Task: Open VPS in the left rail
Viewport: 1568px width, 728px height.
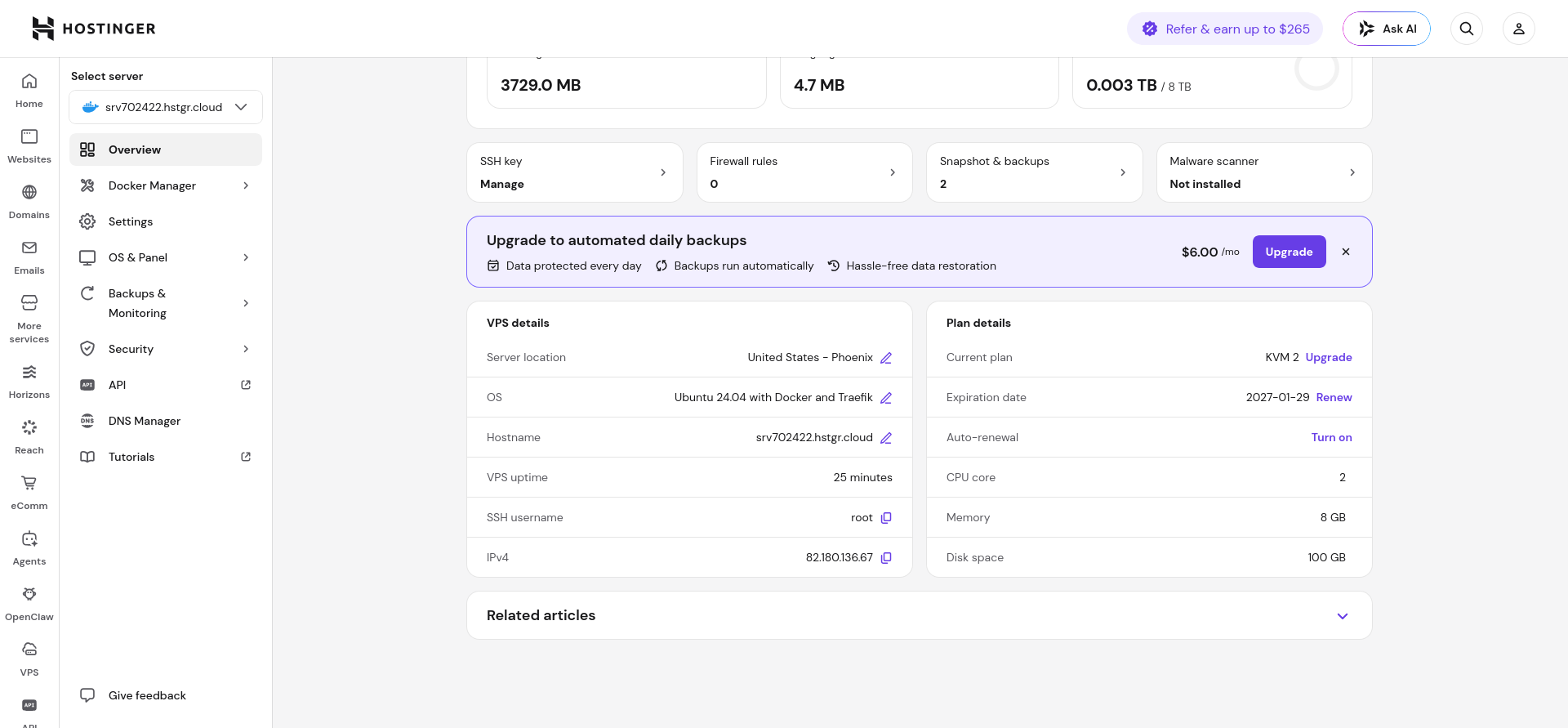Action: tap(29, 659)
